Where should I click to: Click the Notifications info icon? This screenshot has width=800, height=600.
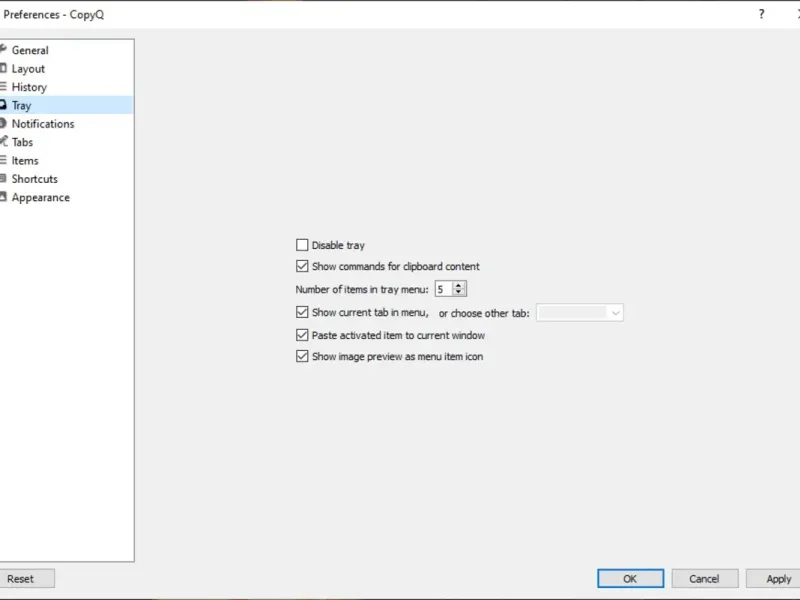click(x=3, y=123)
